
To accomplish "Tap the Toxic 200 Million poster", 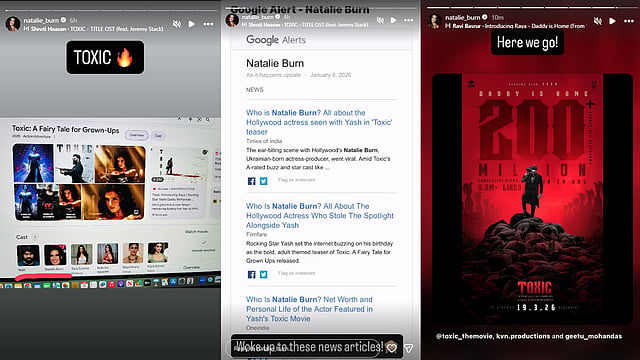I will pyautogui.click(x=532, y=199).
